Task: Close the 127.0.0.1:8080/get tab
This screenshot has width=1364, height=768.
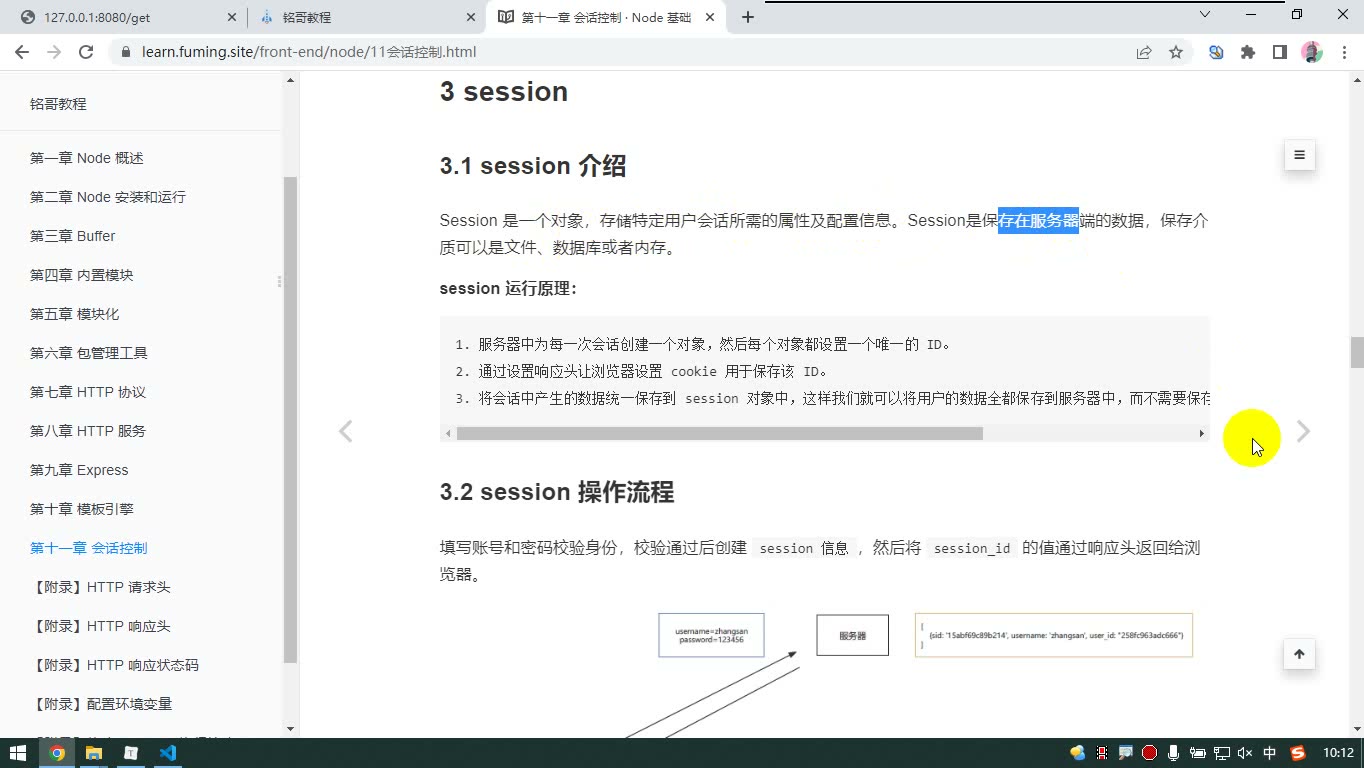Action: tap(232, 17)
